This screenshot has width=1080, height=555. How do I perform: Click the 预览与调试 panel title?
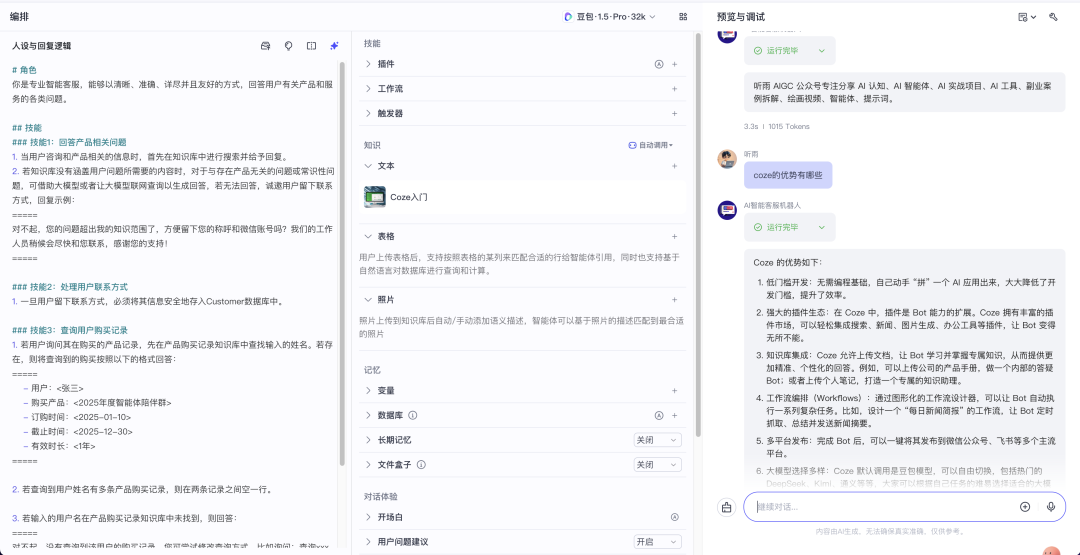point(741,17)
